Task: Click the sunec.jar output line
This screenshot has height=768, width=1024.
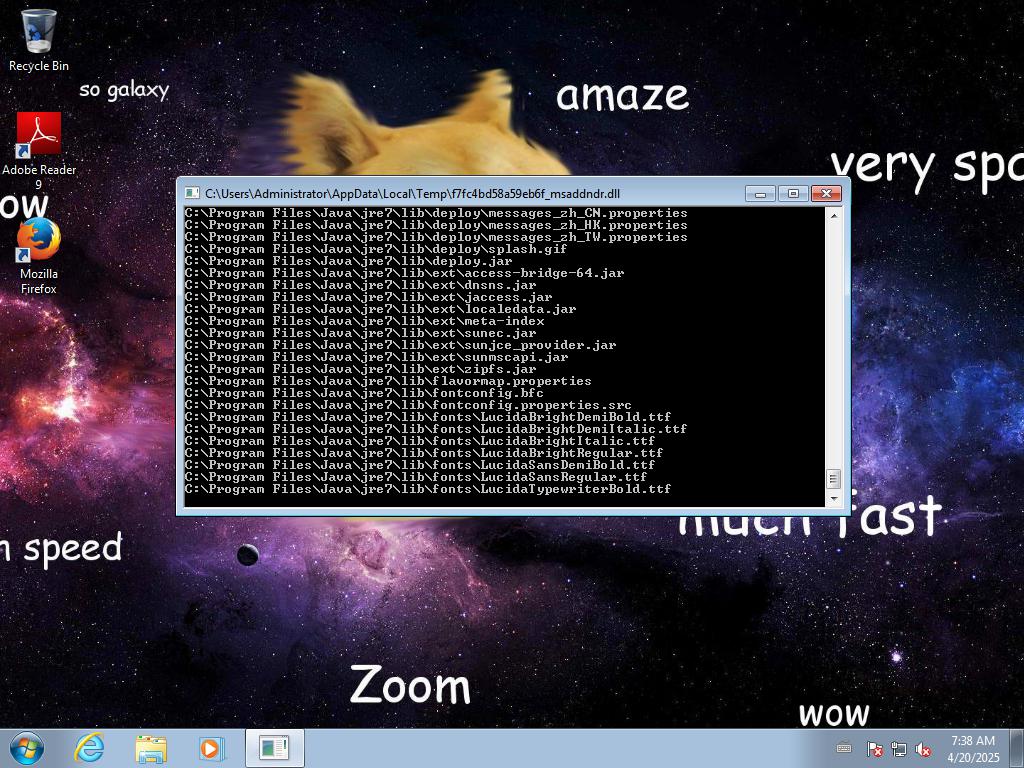Action: 360,333
